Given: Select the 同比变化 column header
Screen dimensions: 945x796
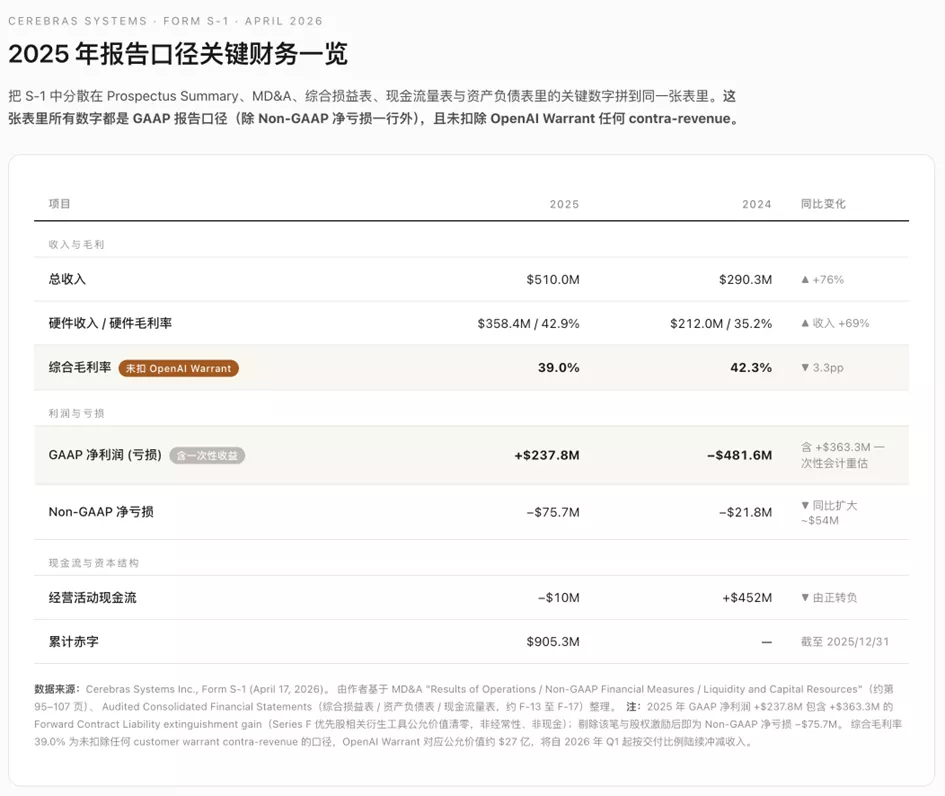Looking at the screenshot, I should (x=823, y=204).
